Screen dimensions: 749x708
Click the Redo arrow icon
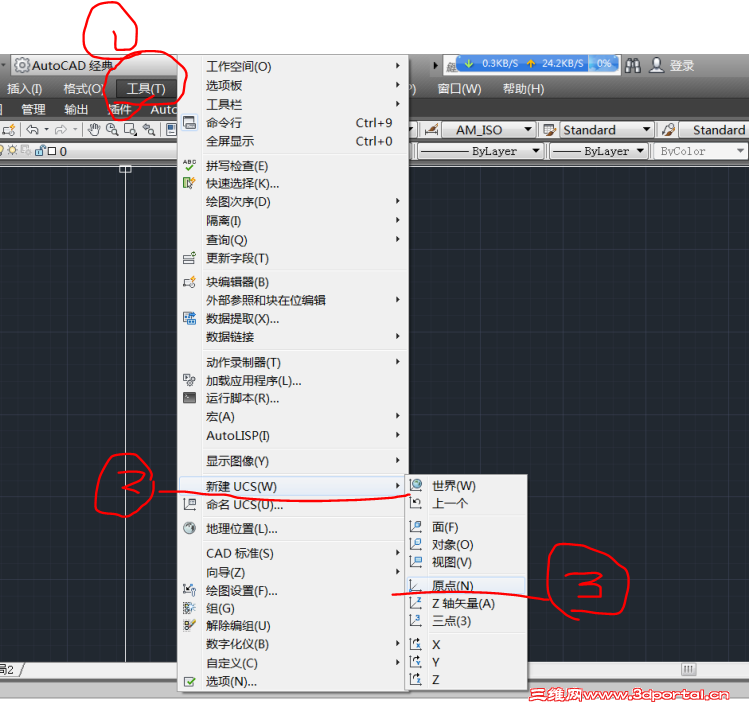point(61,129)
